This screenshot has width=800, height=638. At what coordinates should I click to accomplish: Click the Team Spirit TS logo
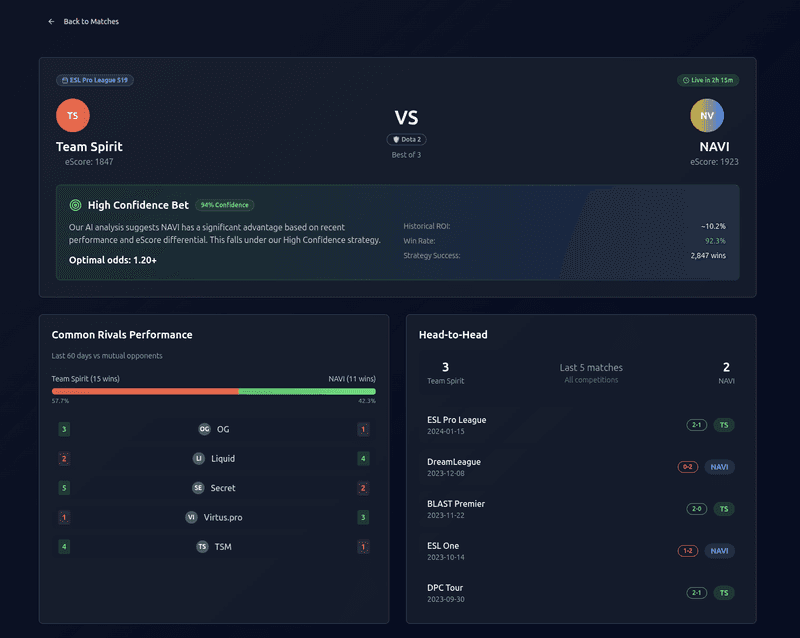[x=73, y=115]
